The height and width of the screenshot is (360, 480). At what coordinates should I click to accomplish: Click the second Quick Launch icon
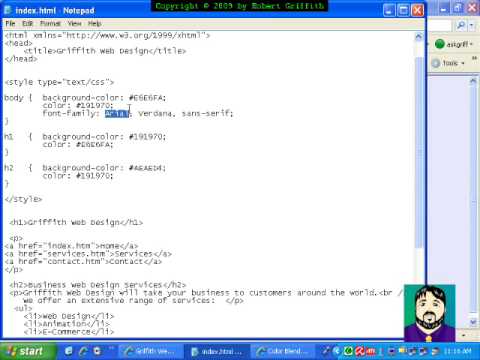tap(83, 351)
